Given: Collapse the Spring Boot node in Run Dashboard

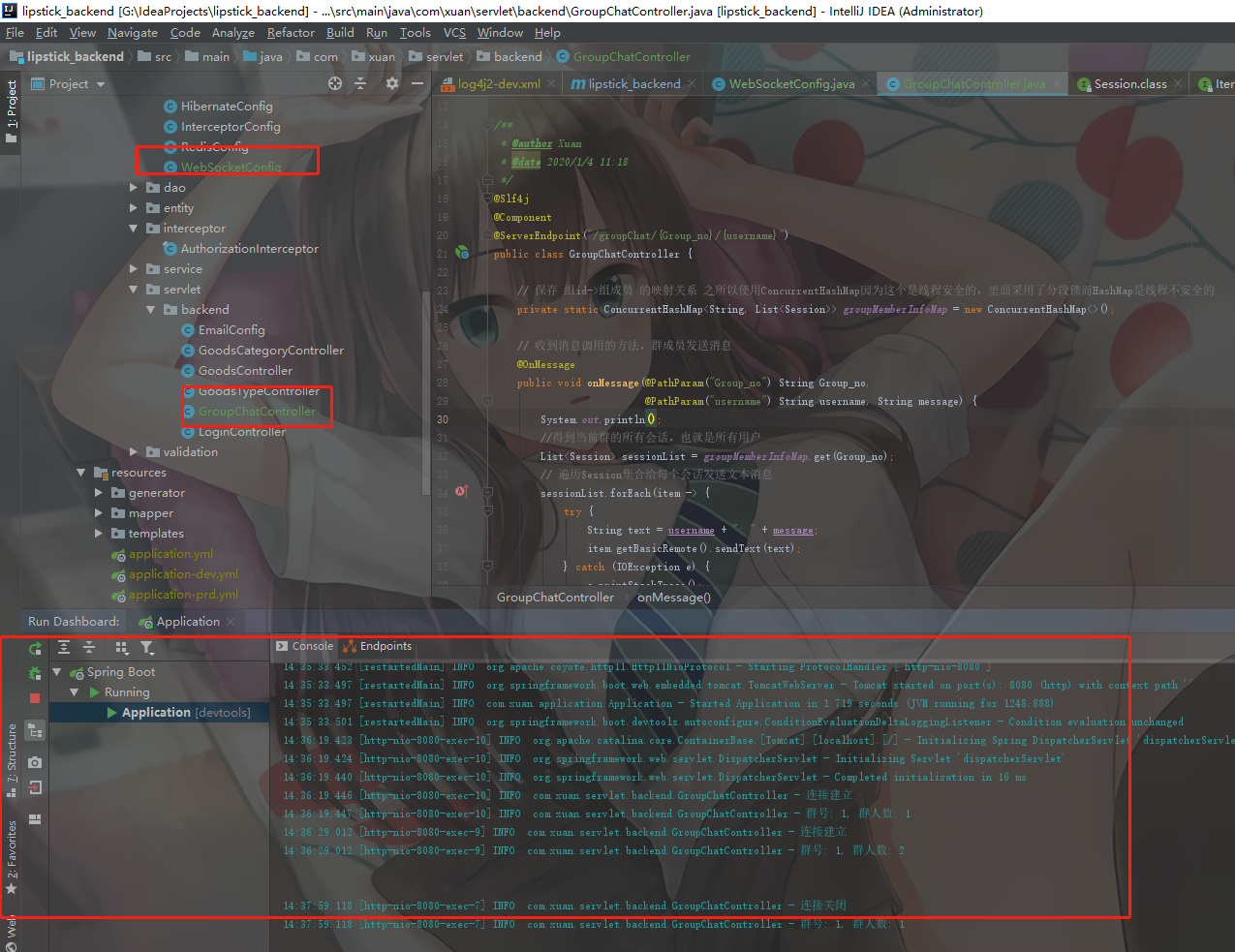Looking at the screenshot, I should coord(57,672).
